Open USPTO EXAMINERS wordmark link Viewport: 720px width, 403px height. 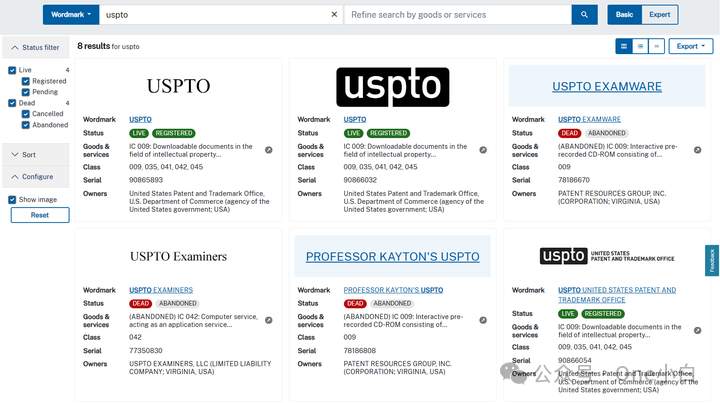click(x=161, y=290)
